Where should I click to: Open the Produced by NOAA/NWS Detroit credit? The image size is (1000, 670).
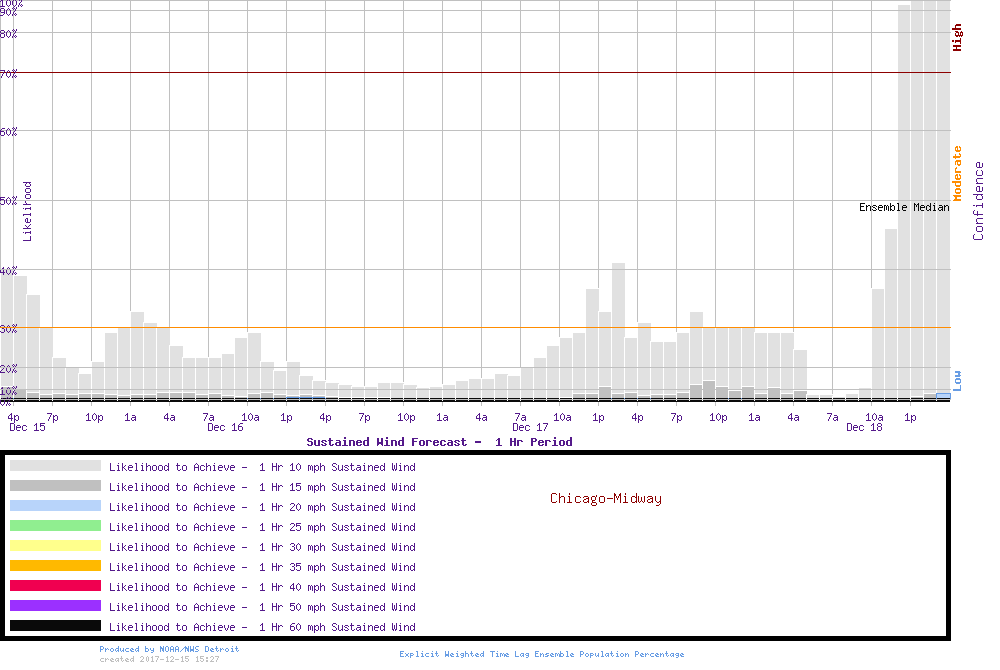[x=169, y=649]
